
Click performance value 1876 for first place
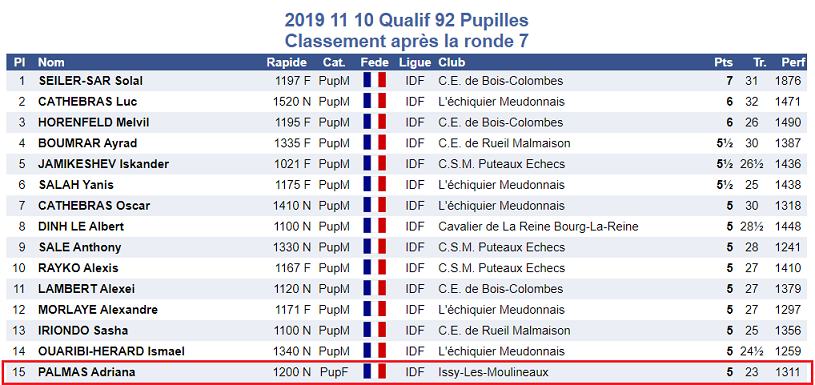coord(788,81)
